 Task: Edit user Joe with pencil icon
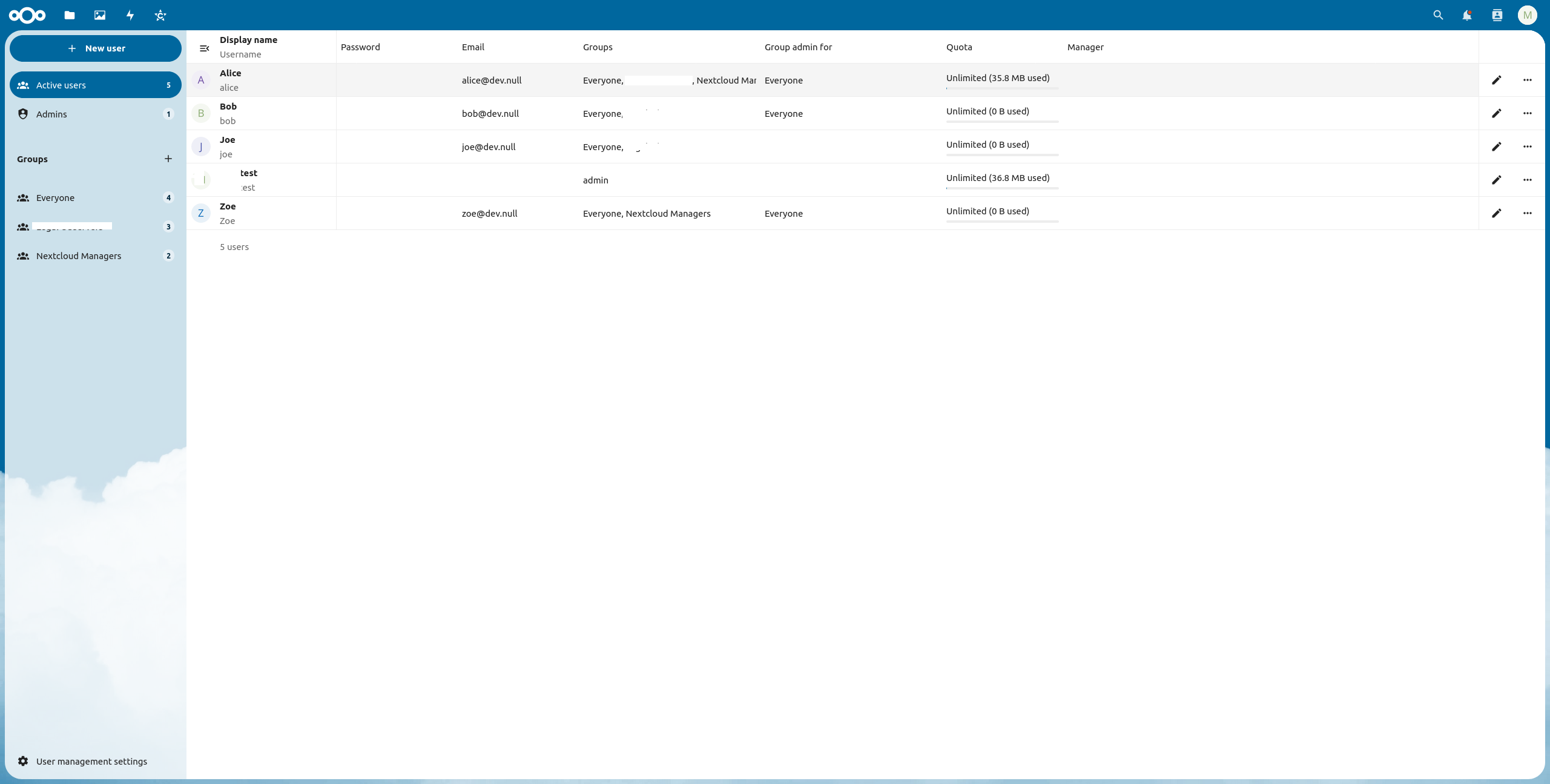1497,147
